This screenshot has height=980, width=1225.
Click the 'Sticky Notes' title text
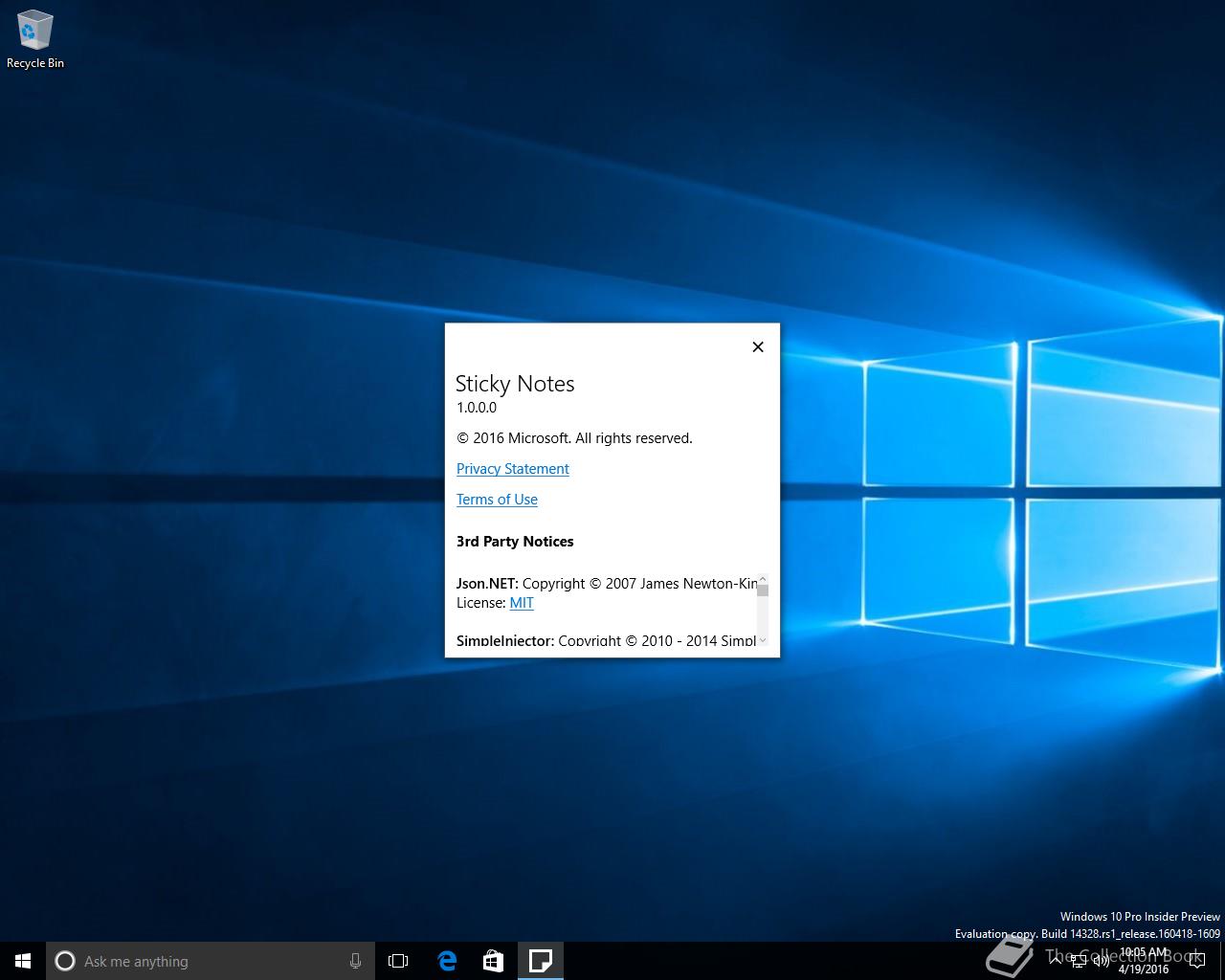click(x=515, y=384)
